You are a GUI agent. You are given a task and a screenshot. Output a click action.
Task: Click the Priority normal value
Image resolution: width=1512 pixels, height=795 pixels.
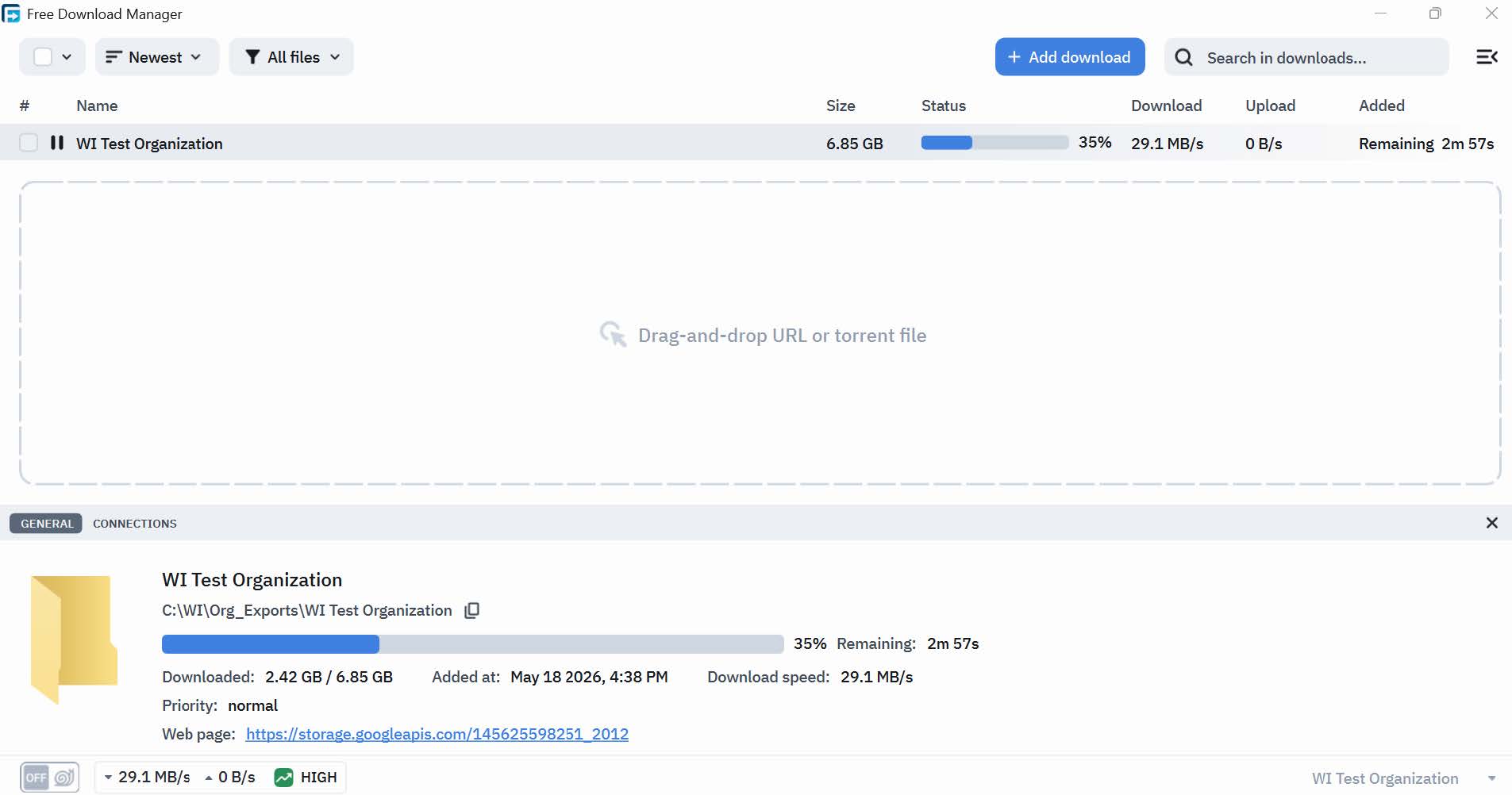(252, 705)
